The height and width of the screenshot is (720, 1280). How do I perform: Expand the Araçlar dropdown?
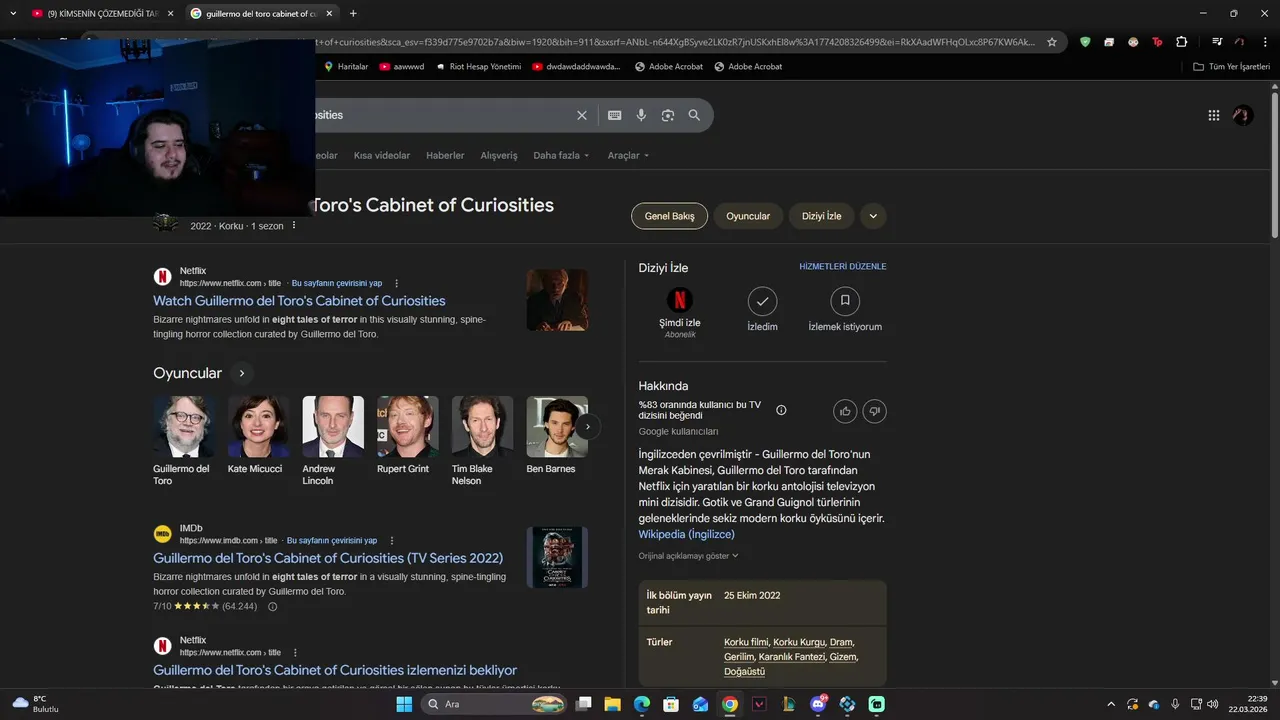click(628, 155)
